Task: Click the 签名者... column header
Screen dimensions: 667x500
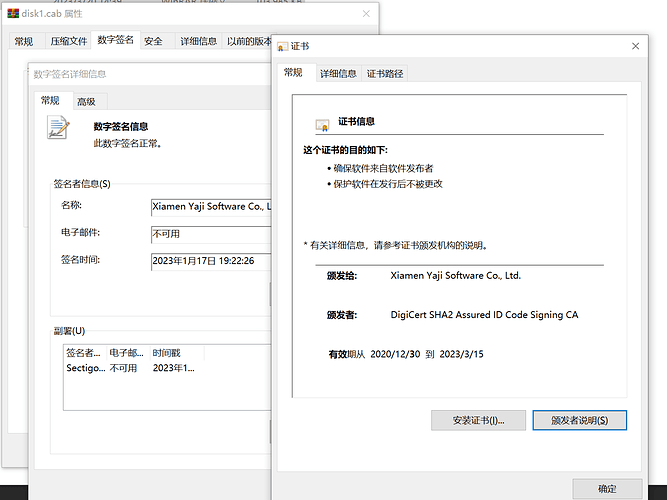Action: pyautogui.click(x=85, y=353)
